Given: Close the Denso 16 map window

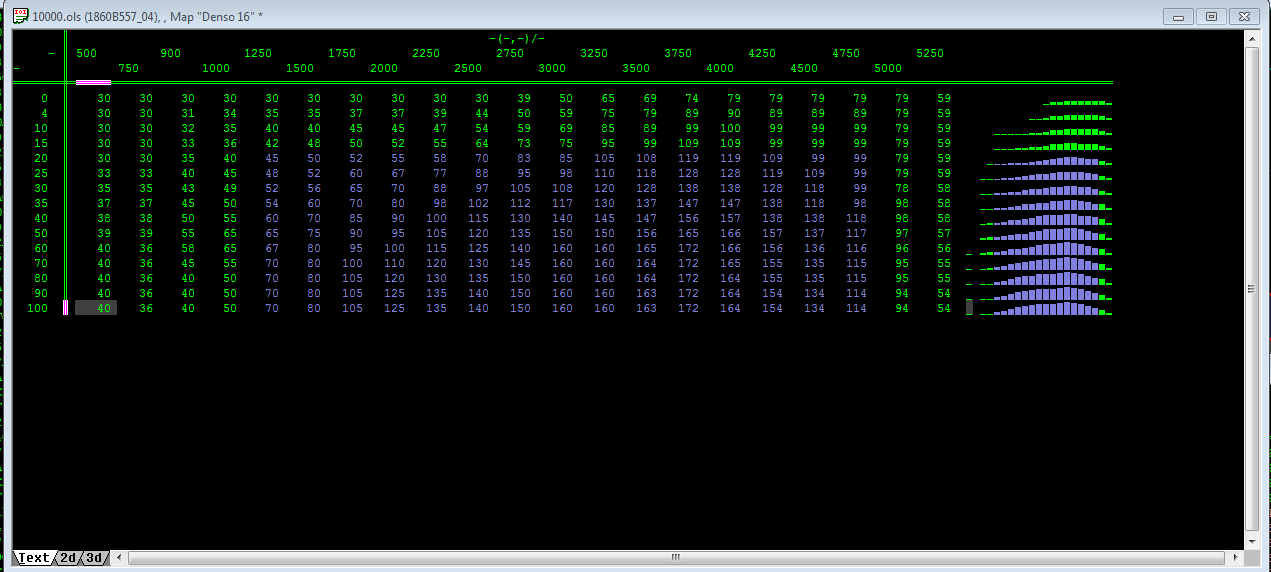Looking at the screenshot, I should click(1242, 17).
